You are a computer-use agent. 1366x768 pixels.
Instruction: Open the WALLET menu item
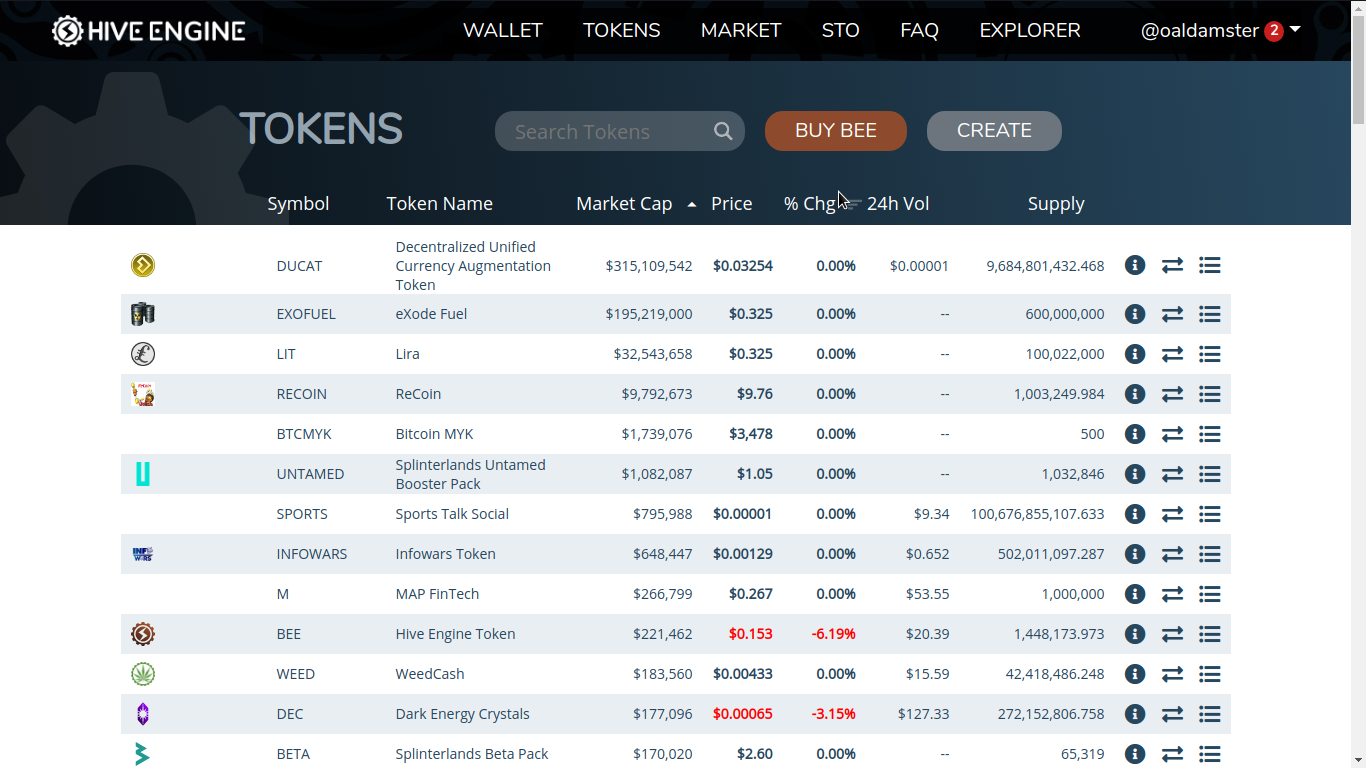(503, 30)
